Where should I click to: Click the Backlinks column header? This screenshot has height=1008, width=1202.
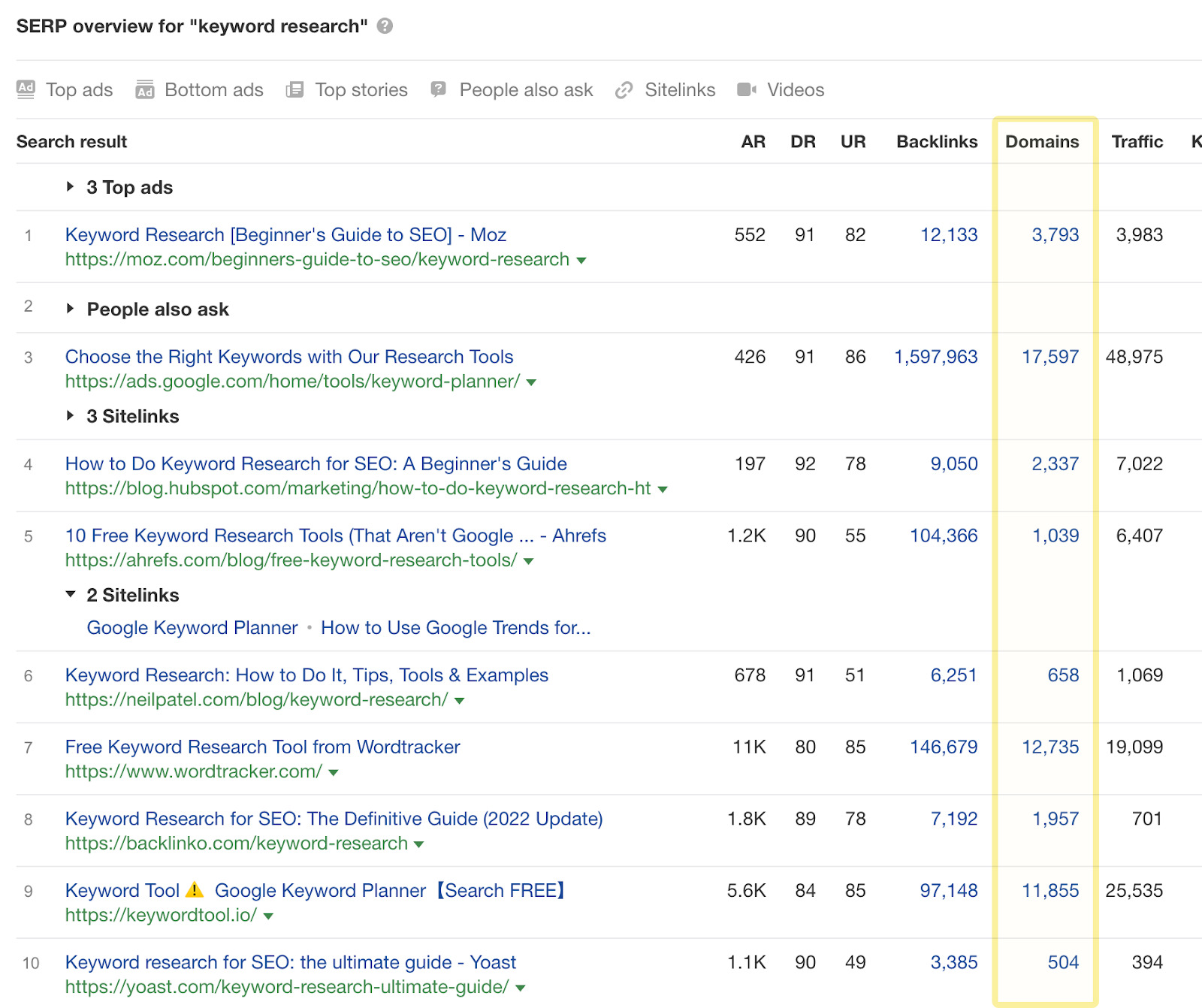pos(937,141)
